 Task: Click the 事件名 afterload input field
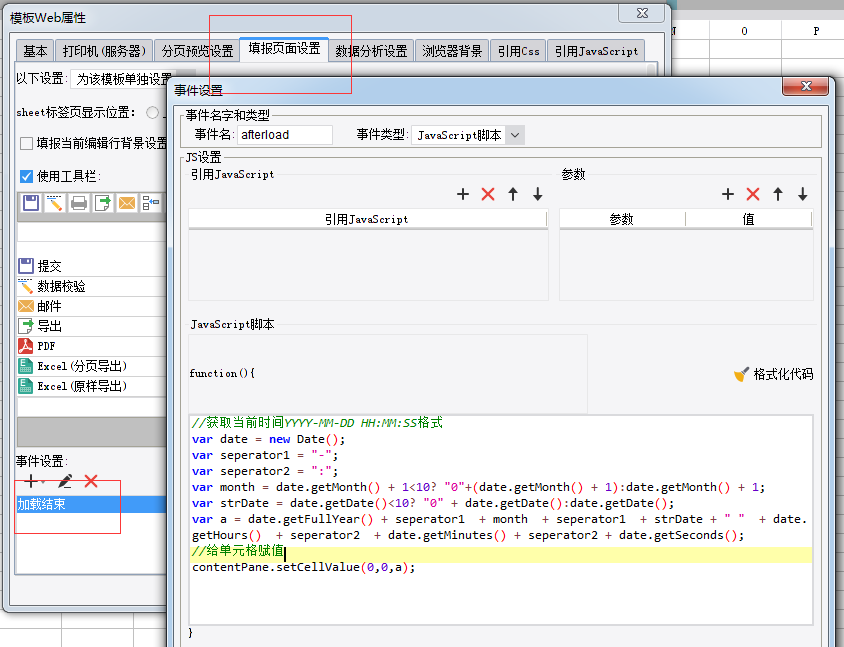click(x=285, y=135)
